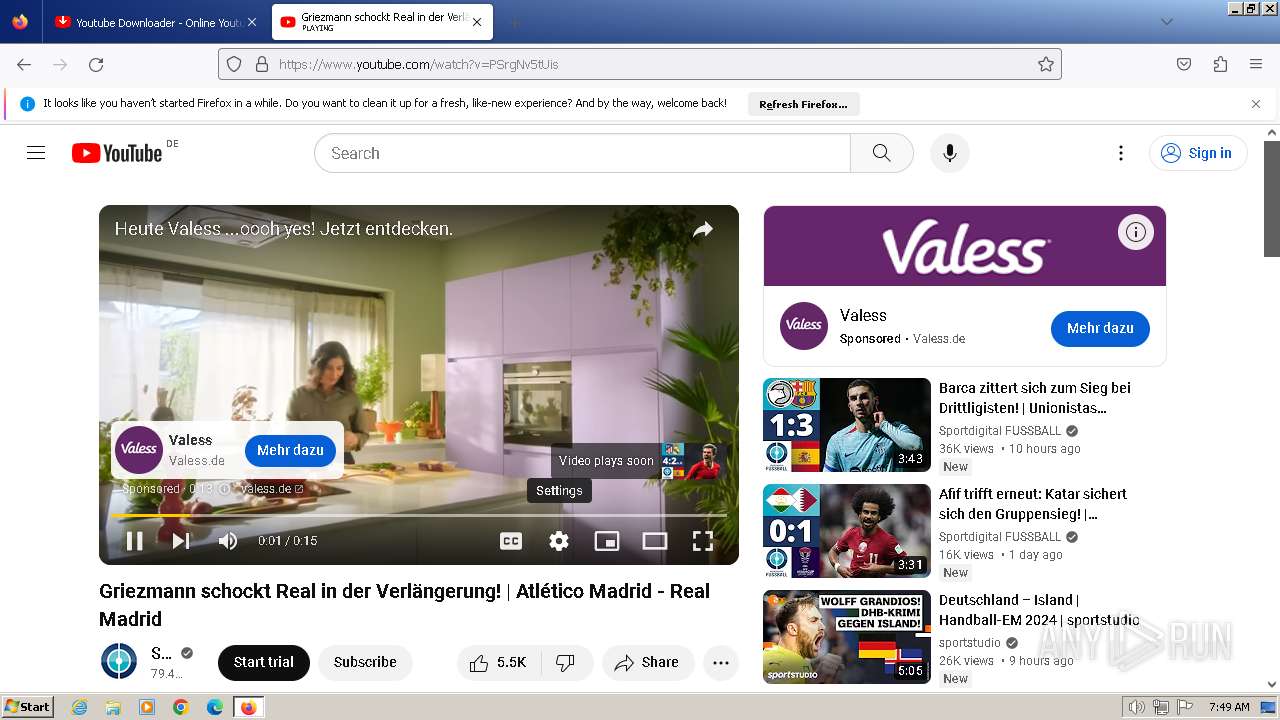Viewport: 1280px width, 720px height.
Task: Share the ad via arrow icon
Action: point(703,229)
